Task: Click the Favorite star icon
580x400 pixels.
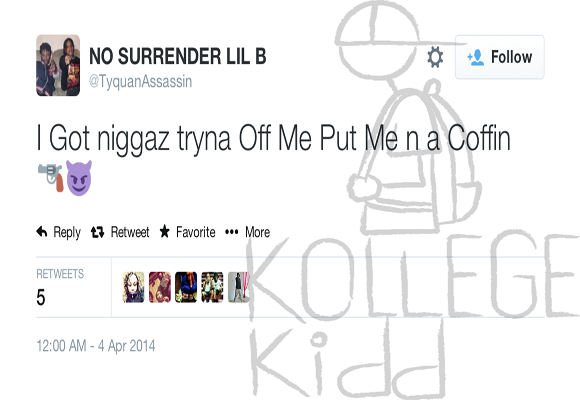Action: tap(165, 232)
